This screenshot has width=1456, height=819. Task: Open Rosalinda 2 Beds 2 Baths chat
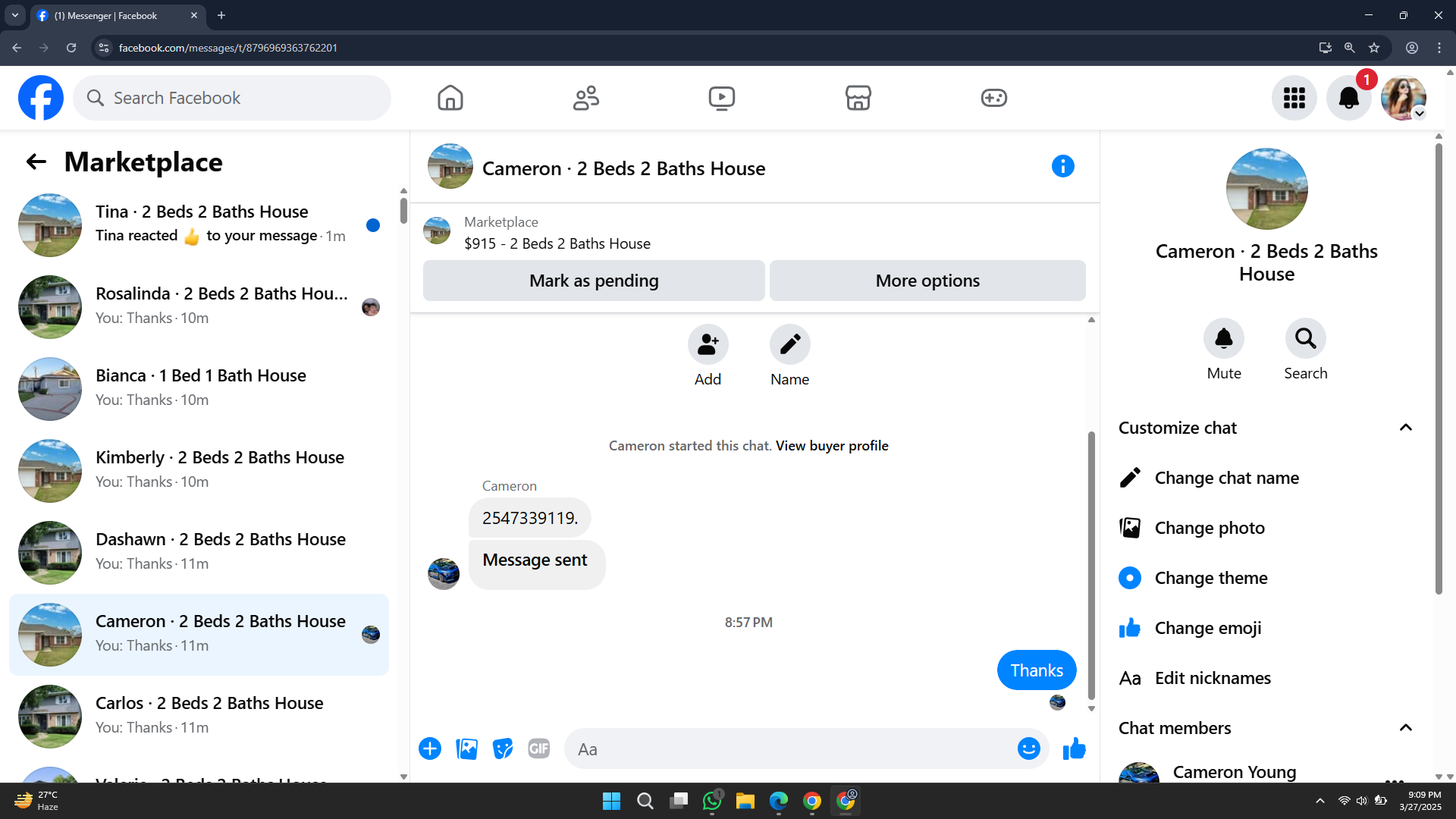pyautogui.click(x=199, y=307)
